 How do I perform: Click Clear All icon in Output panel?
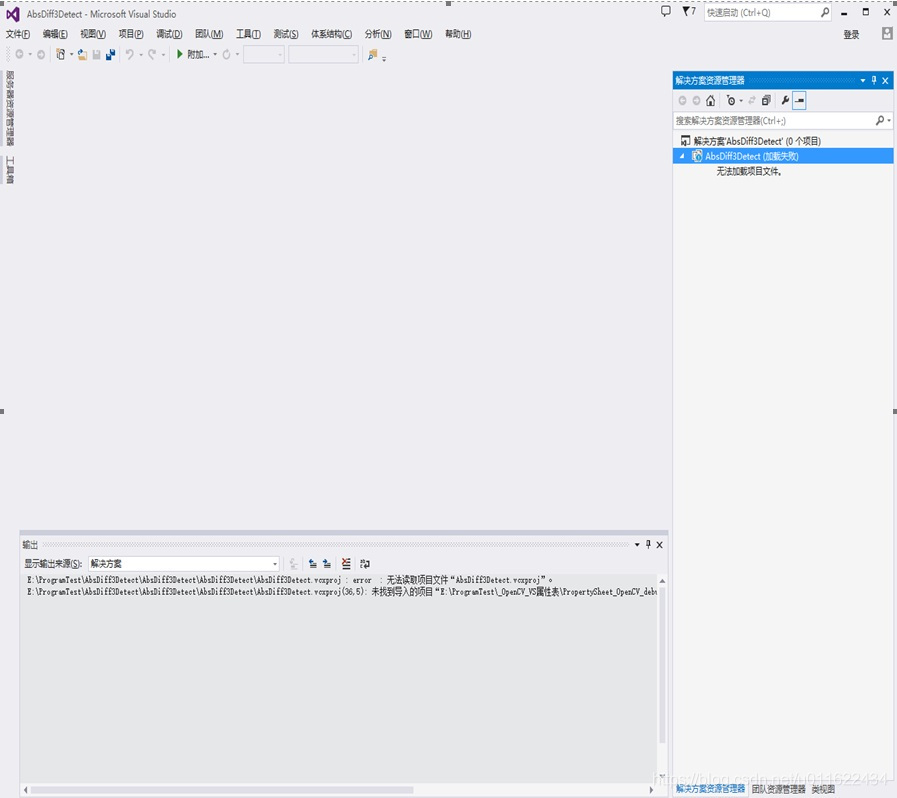(x=346, y=563)
